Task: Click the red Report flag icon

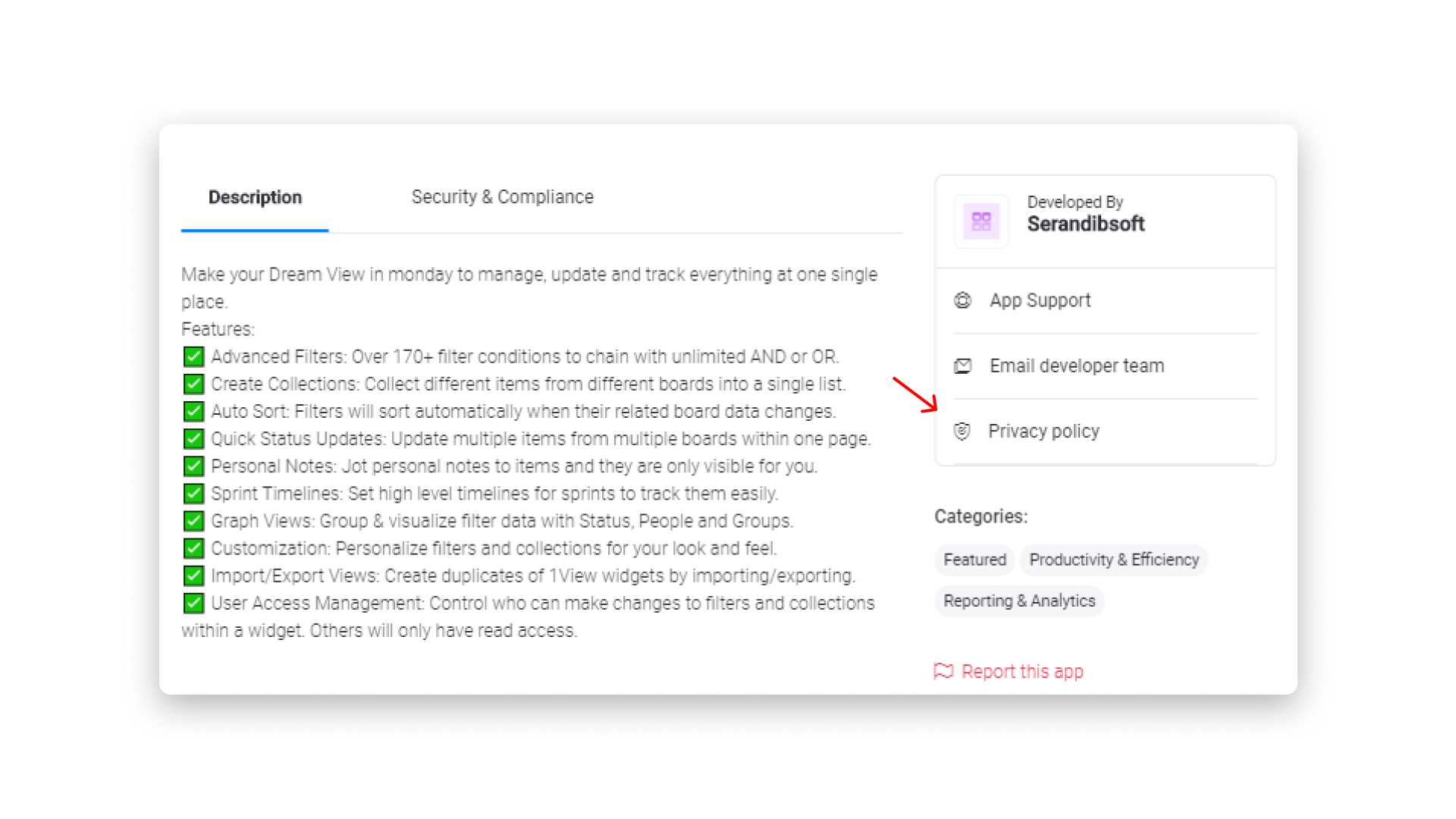Action: click(943, 671)
